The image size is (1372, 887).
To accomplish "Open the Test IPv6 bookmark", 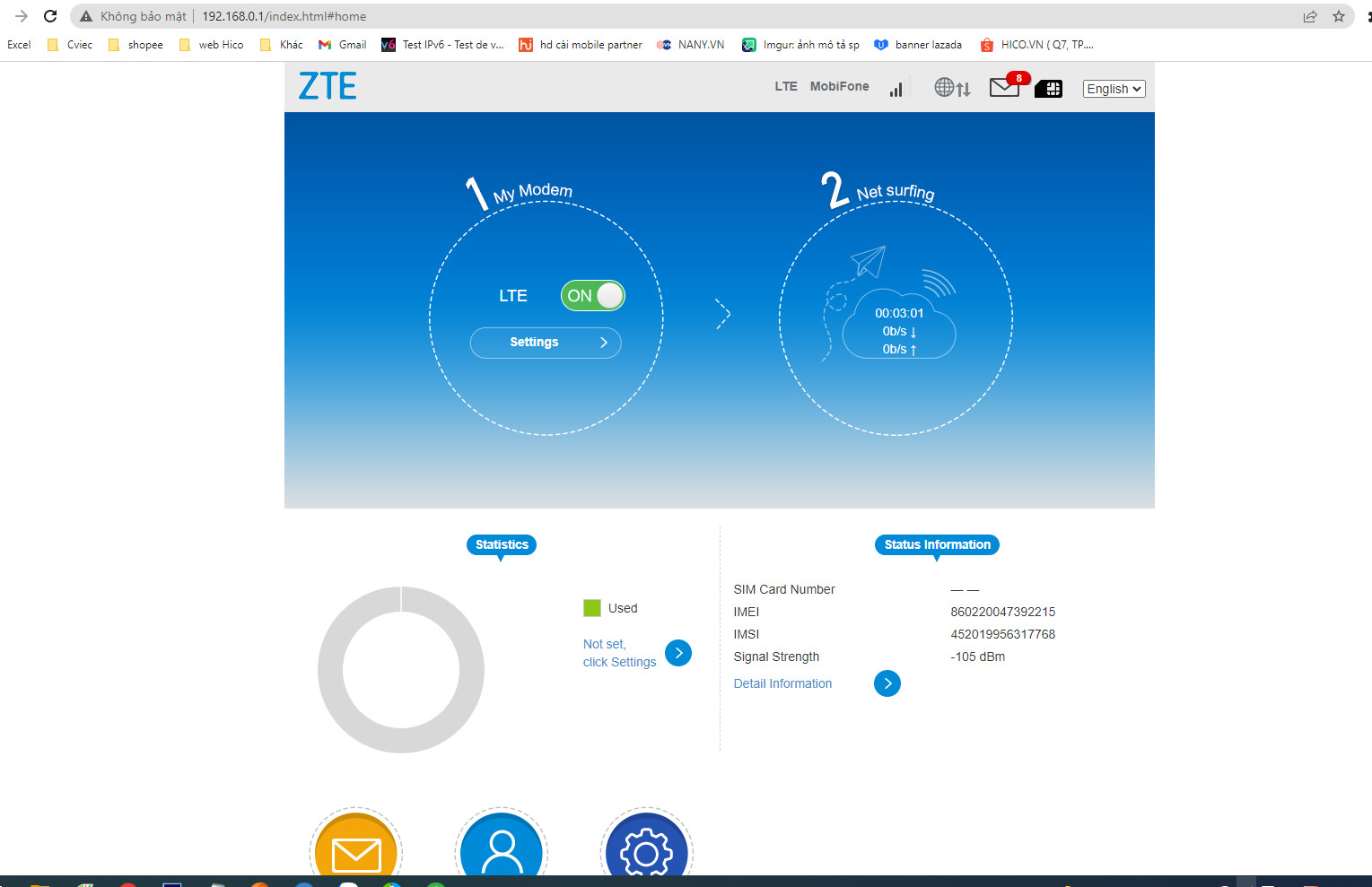I will pos(443,45).
